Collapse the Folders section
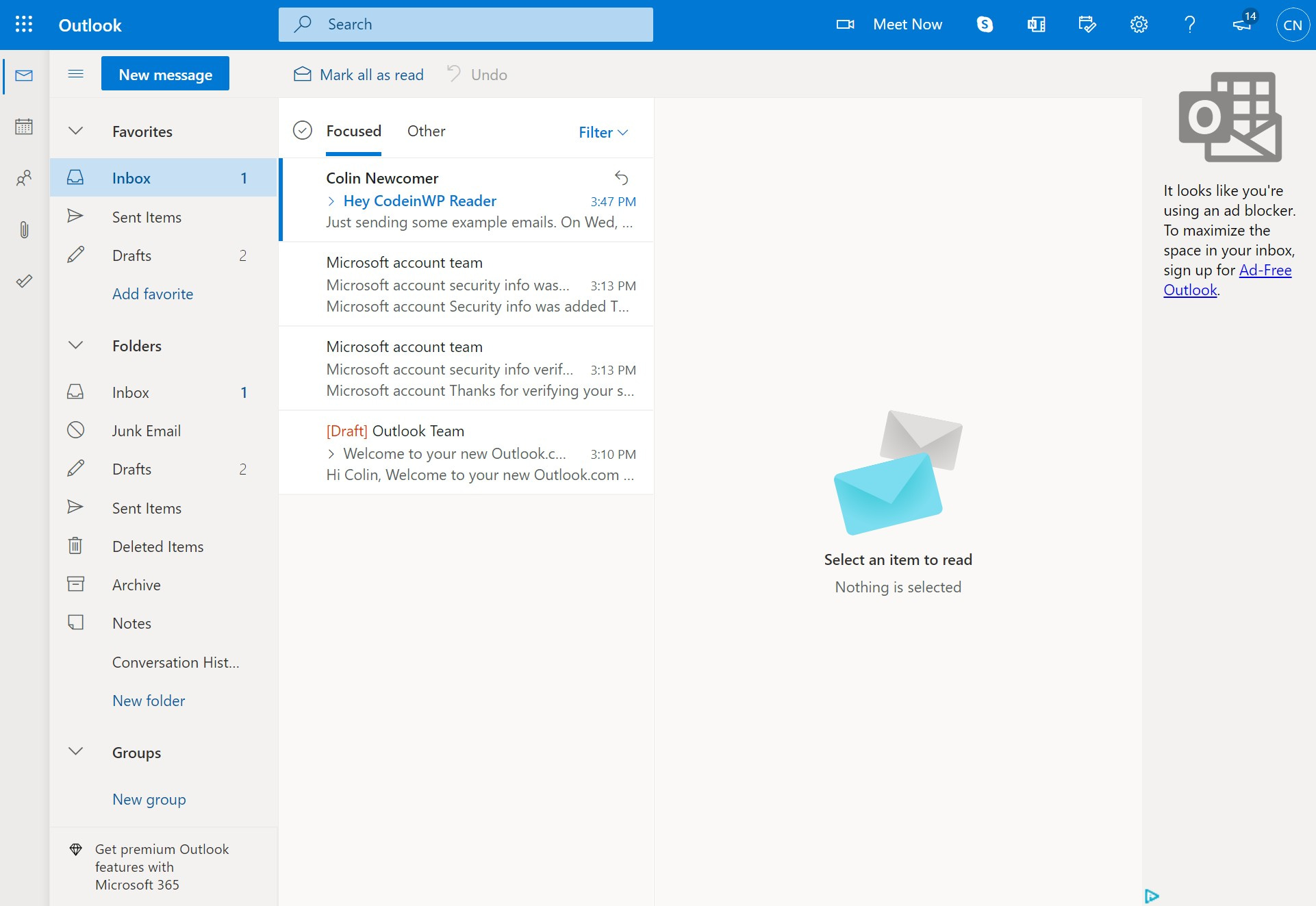Screen dimensions: 1316x906 pos(75,345)
